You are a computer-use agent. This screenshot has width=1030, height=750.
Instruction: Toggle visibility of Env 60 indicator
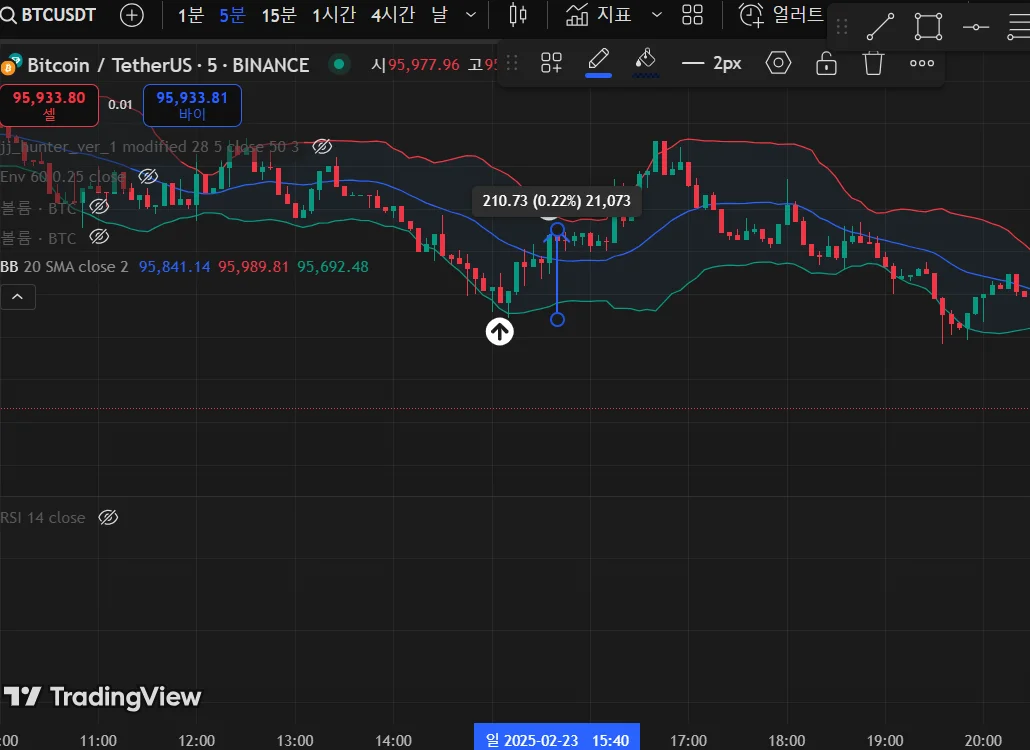pyautogui.click(x=148, y=176)
